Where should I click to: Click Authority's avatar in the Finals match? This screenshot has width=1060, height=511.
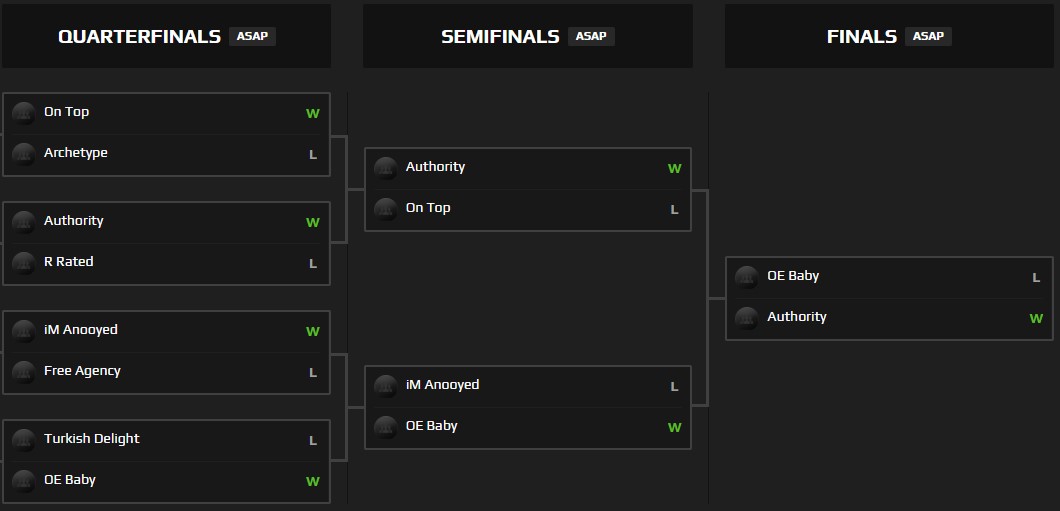[x=747, y=318]
